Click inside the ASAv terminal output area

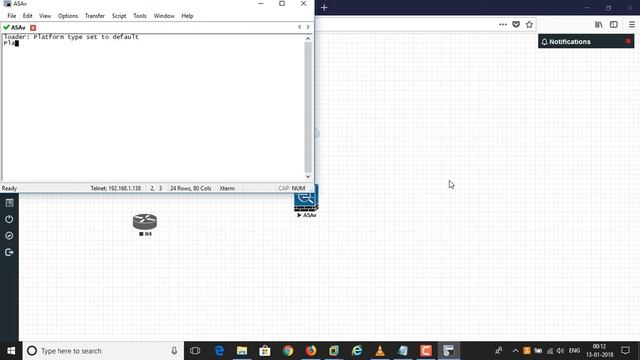153,107
